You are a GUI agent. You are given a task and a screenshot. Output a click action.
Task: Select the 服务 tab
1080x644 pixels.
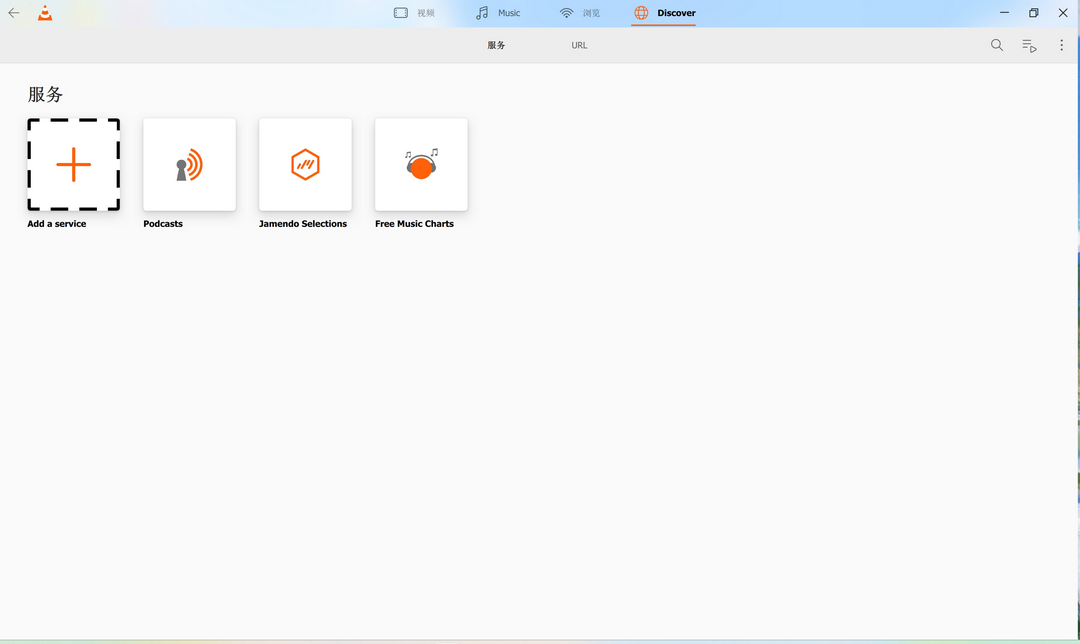pos(495,45)
